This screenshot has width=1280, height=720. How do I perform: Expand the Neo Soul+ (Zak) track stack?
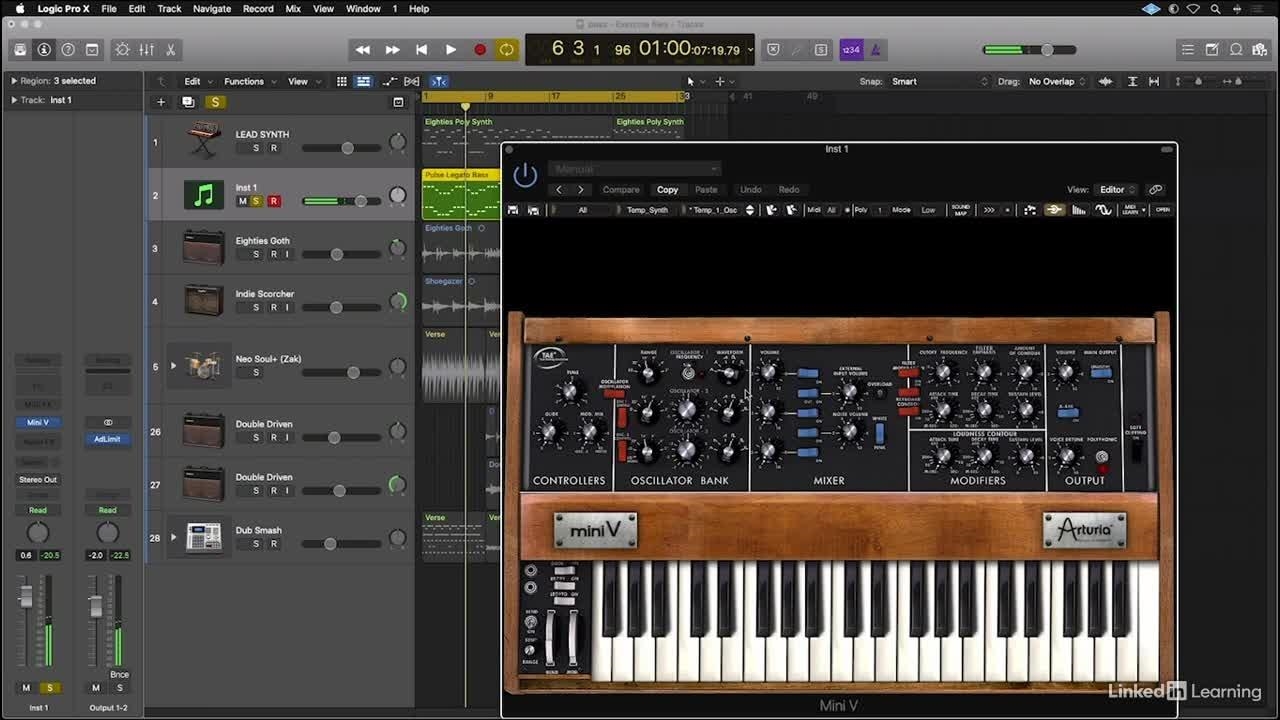pyautogui.click(x=173, y=366)
